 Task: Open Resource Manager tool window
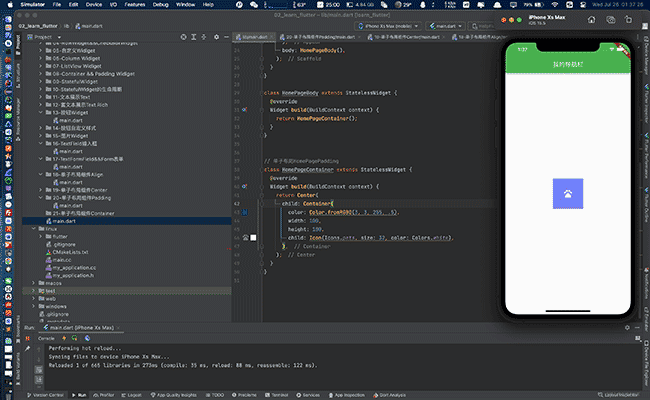click(x=18, y=118)
